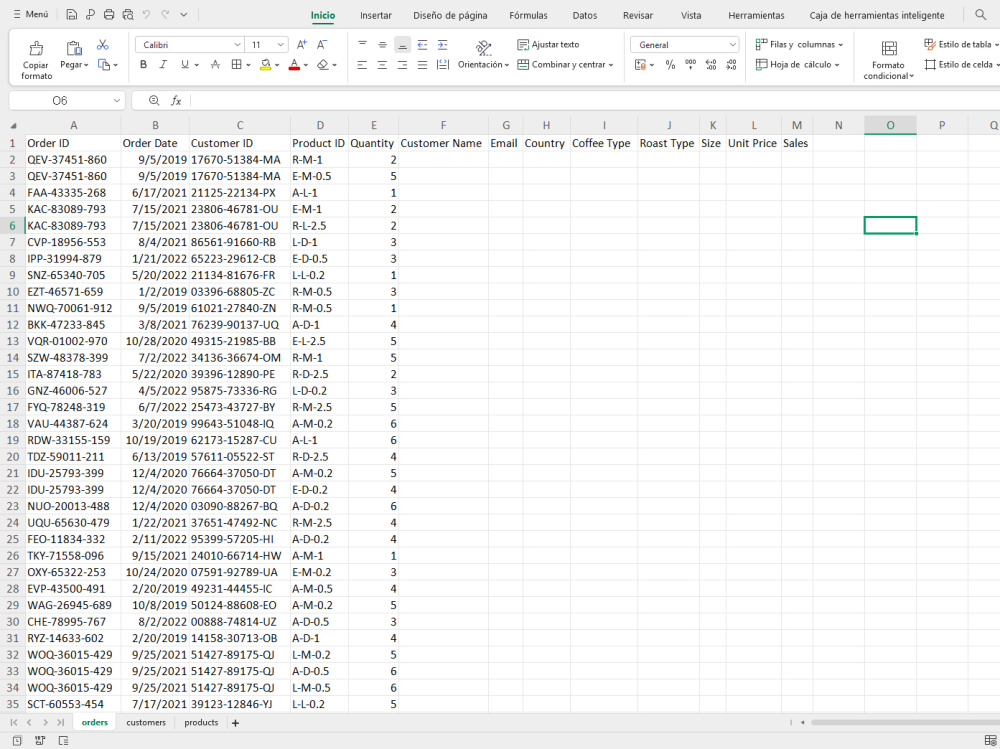Switch to the customers sheet tab
Viewport: 1000px width, 749px height.
(146, 722)
